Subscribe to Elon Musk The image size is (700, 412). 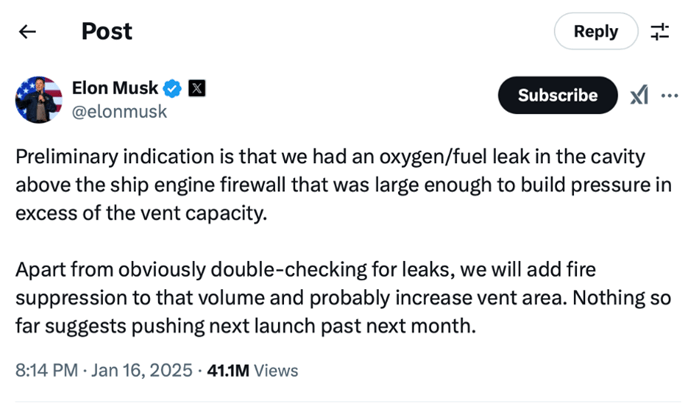pyautogui.click(x=557, y=96)
